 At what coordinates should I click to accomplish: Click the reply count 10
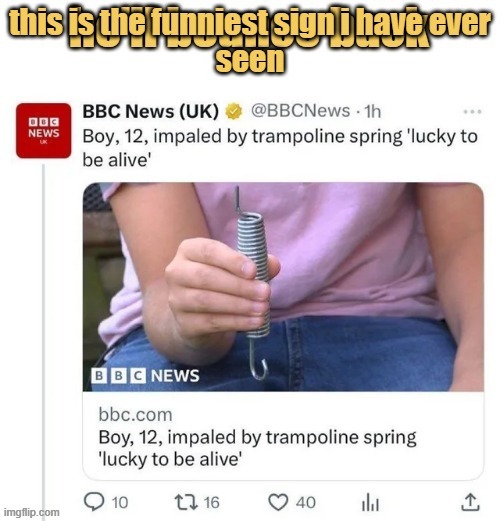(120, 503)
